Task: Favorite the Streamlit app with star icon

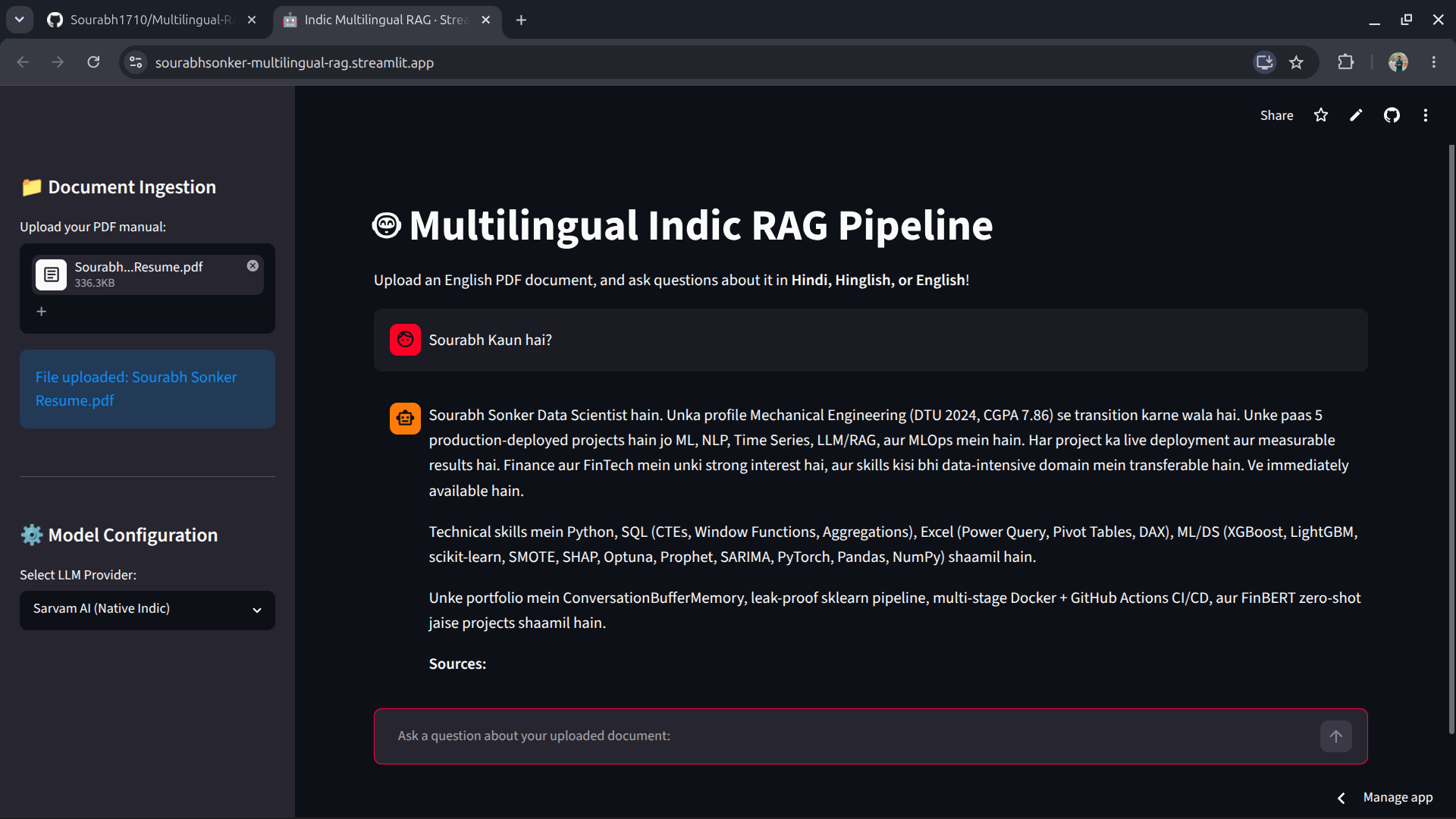Action: [x=1321, y=115]
